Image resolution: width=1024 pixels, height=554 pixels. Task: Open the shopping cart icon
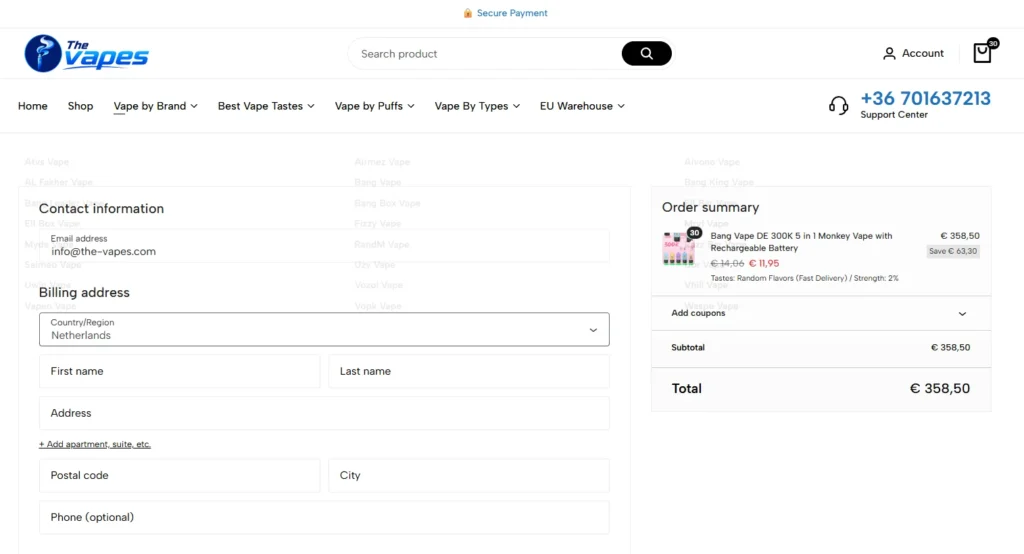tap(982, 53)
